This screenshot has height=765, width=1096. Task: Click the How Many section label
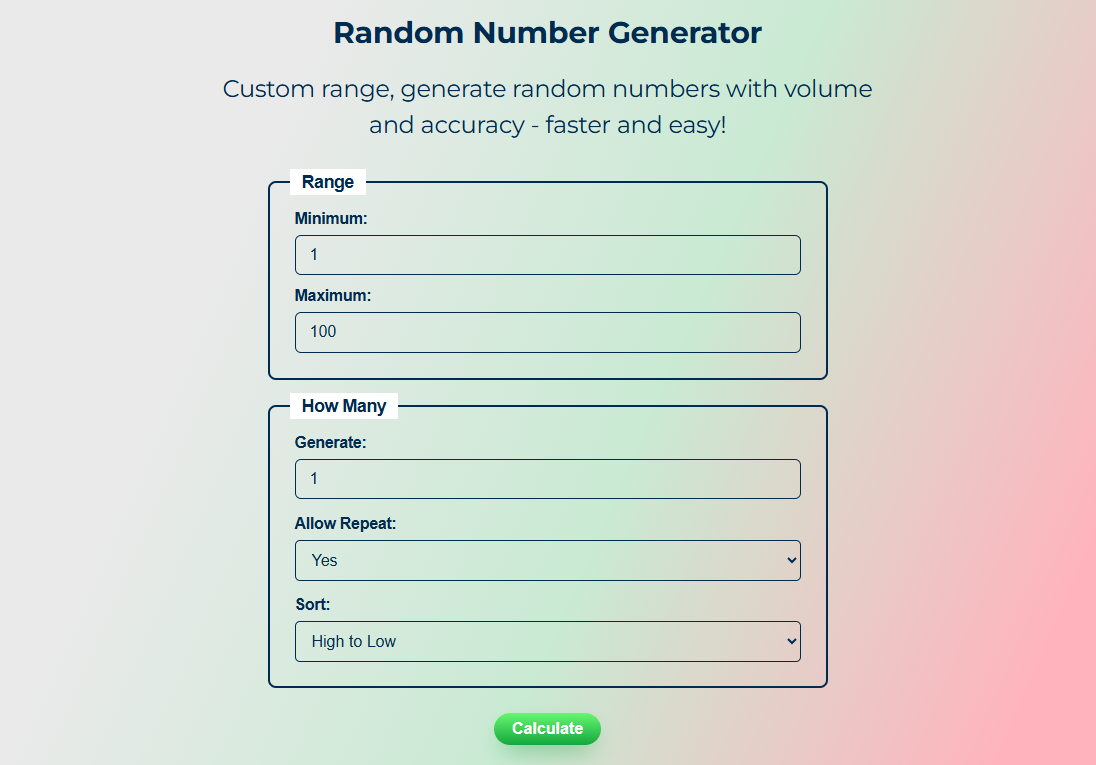click(344, 406)
